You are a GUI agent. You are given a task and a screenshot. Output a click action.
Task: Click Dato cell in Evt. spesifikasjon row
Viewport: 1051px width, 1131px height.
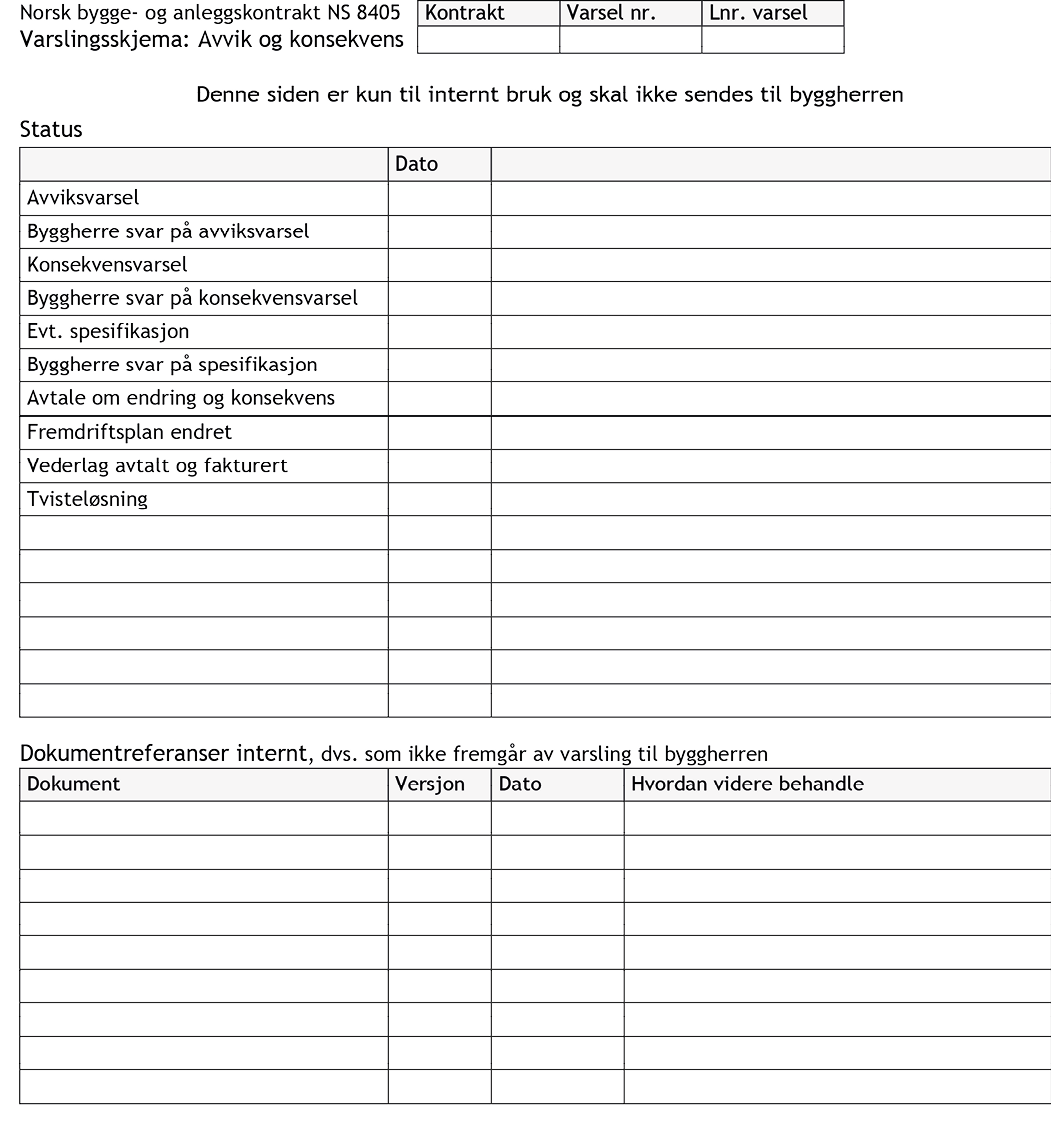click(439, 331)
